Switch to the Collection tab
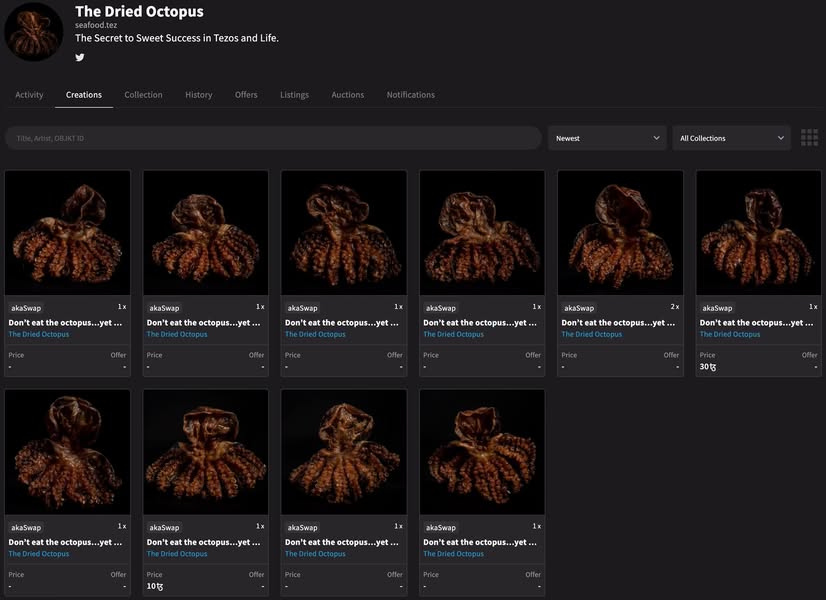Screen dimensions: 826x600 (x=143, y=95)
